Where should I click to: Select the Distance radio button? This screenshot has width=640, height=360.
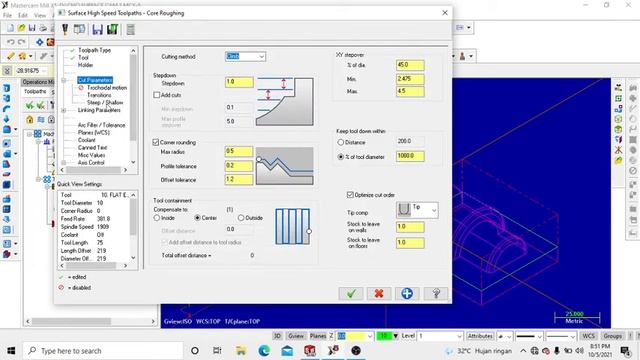(341, 142)
